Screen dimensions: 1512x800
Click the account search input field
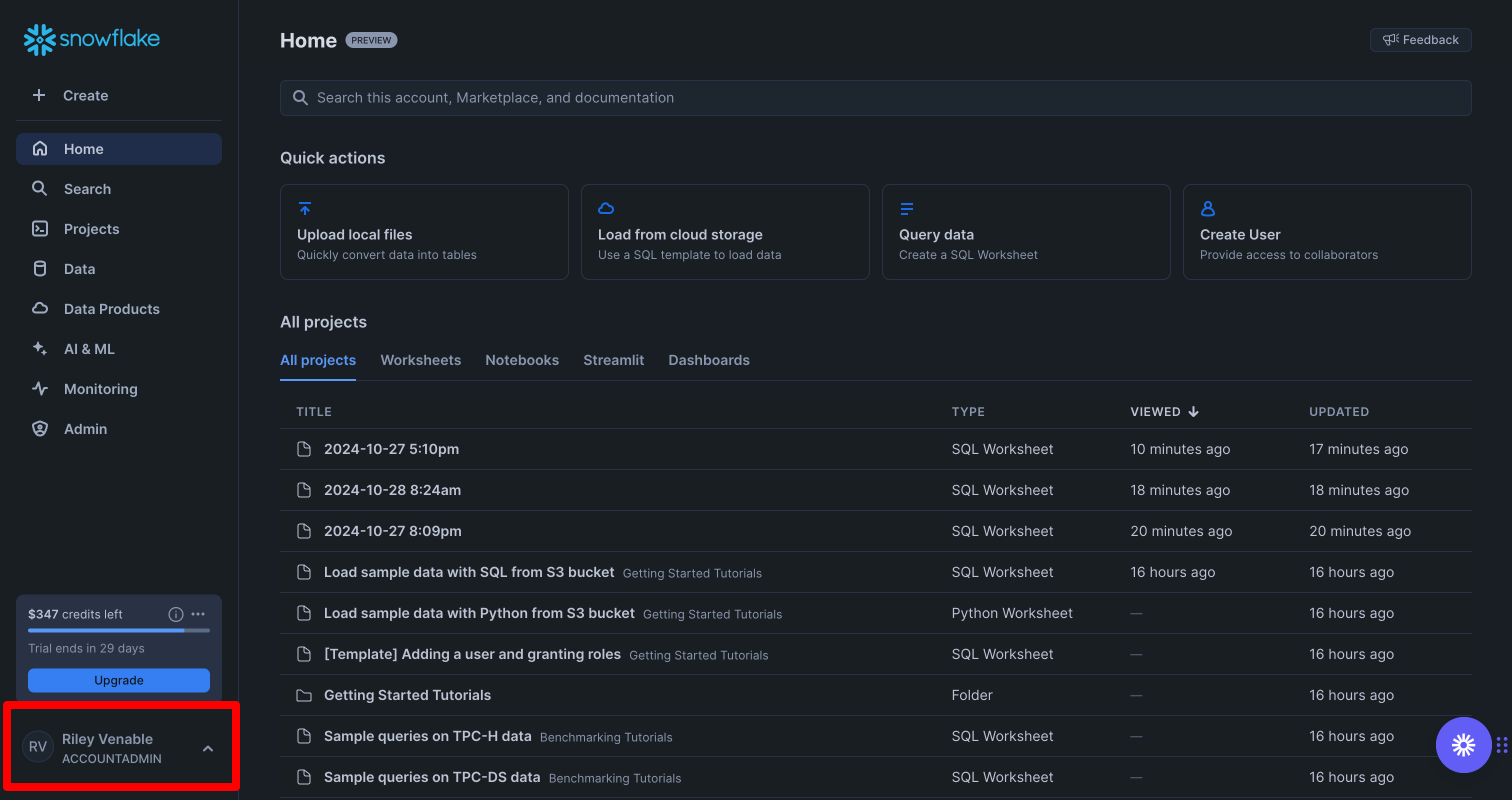[875, 97]
